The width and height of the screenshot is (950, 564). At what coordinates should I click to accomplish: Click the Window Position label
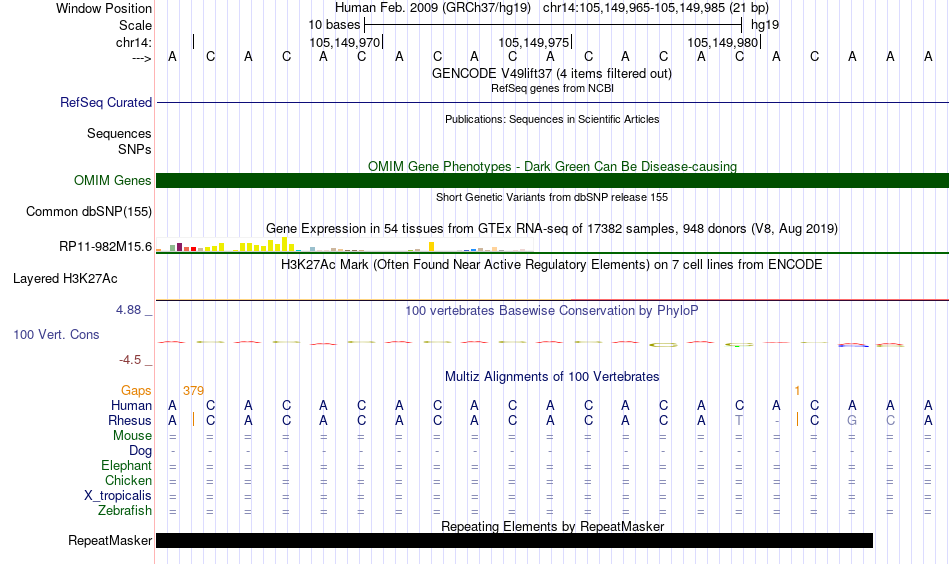click(104, 8)
